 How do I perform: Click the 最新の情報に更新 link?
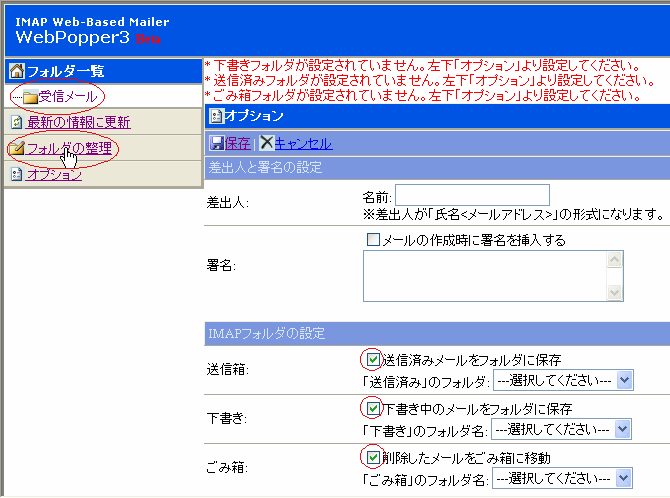pos(79,123)
